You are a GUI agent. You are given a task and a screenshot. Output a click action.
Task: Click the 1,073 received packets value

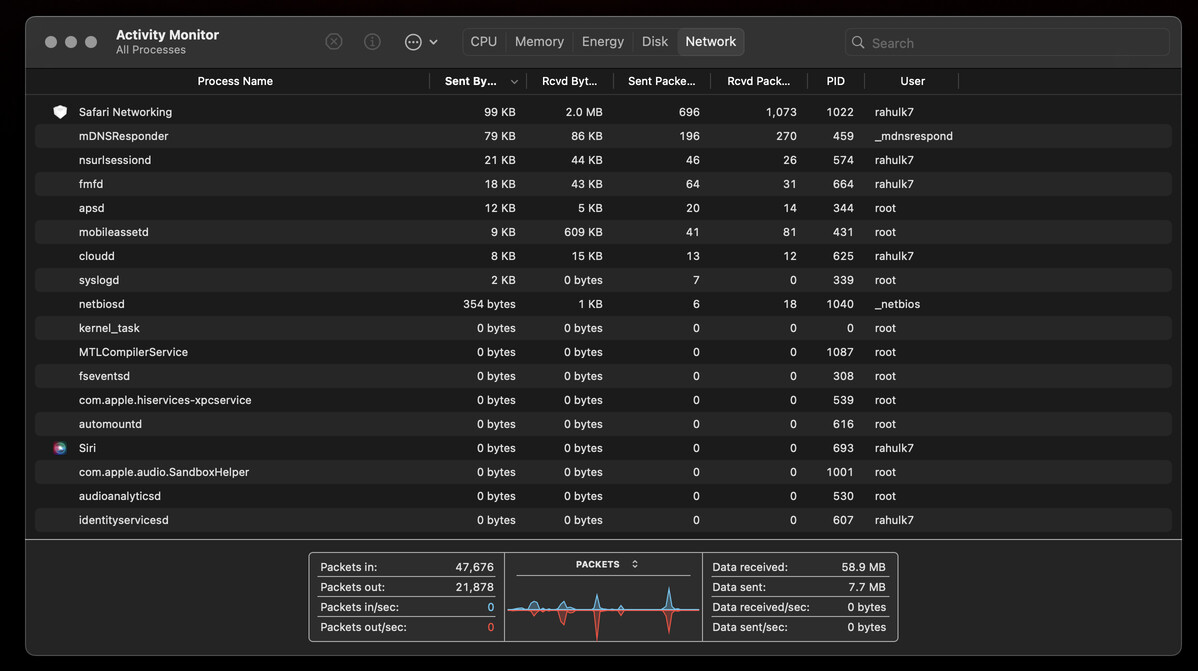pyautogui.click(x=781, y=112)
